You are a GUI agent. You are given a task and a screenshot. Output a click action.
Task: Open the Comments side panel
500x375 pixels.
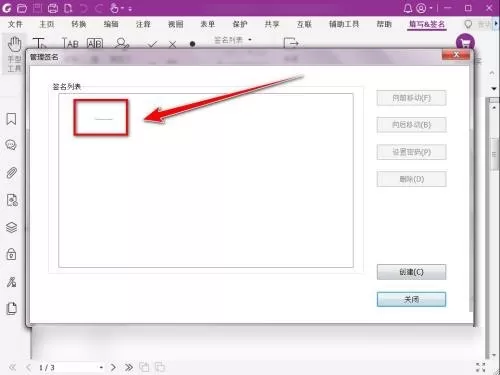coord(11,145)
